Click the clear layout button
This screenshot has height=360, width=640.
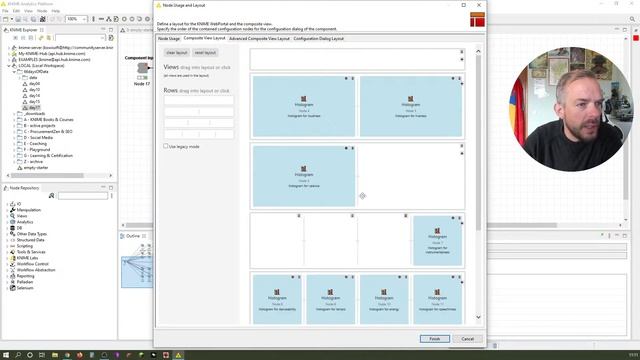[x=177, y=53]
